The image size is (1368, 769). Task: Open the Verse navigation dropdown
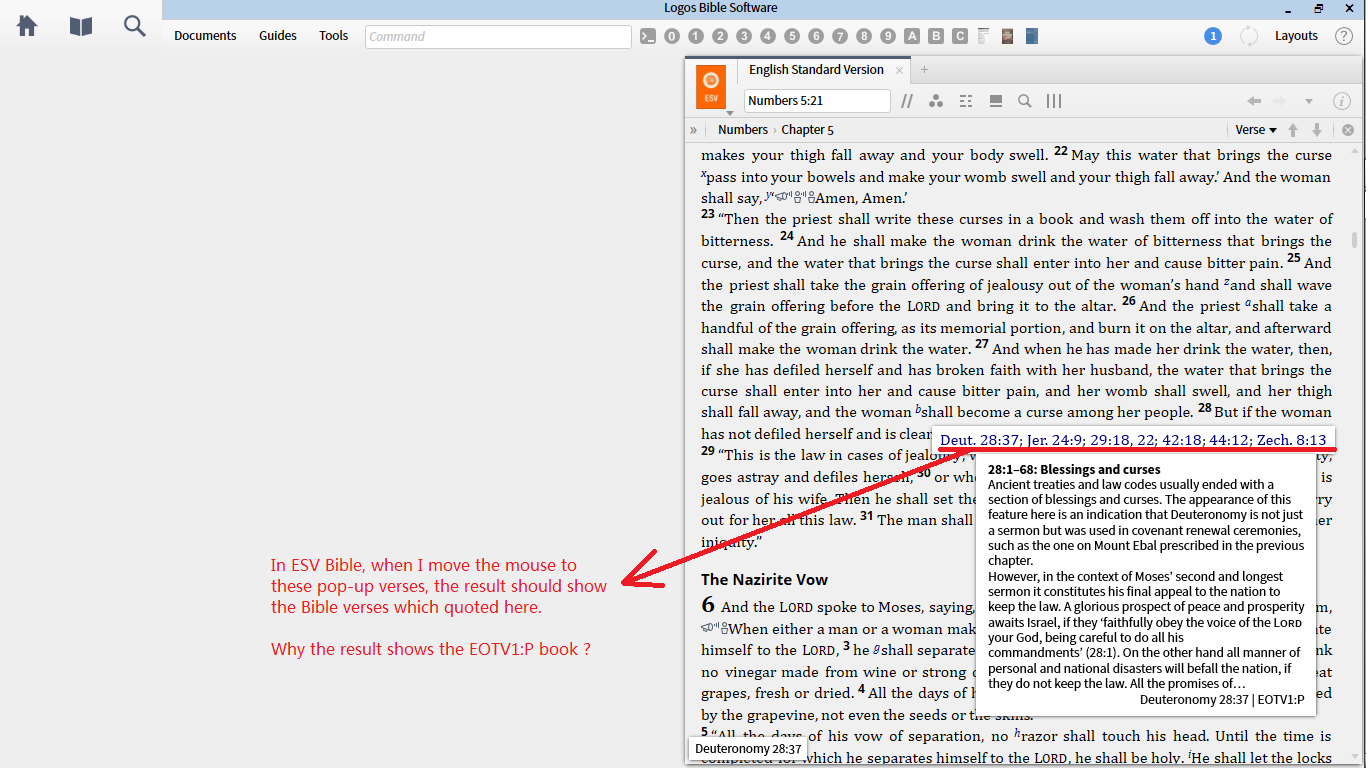[x=1256, y=130]
